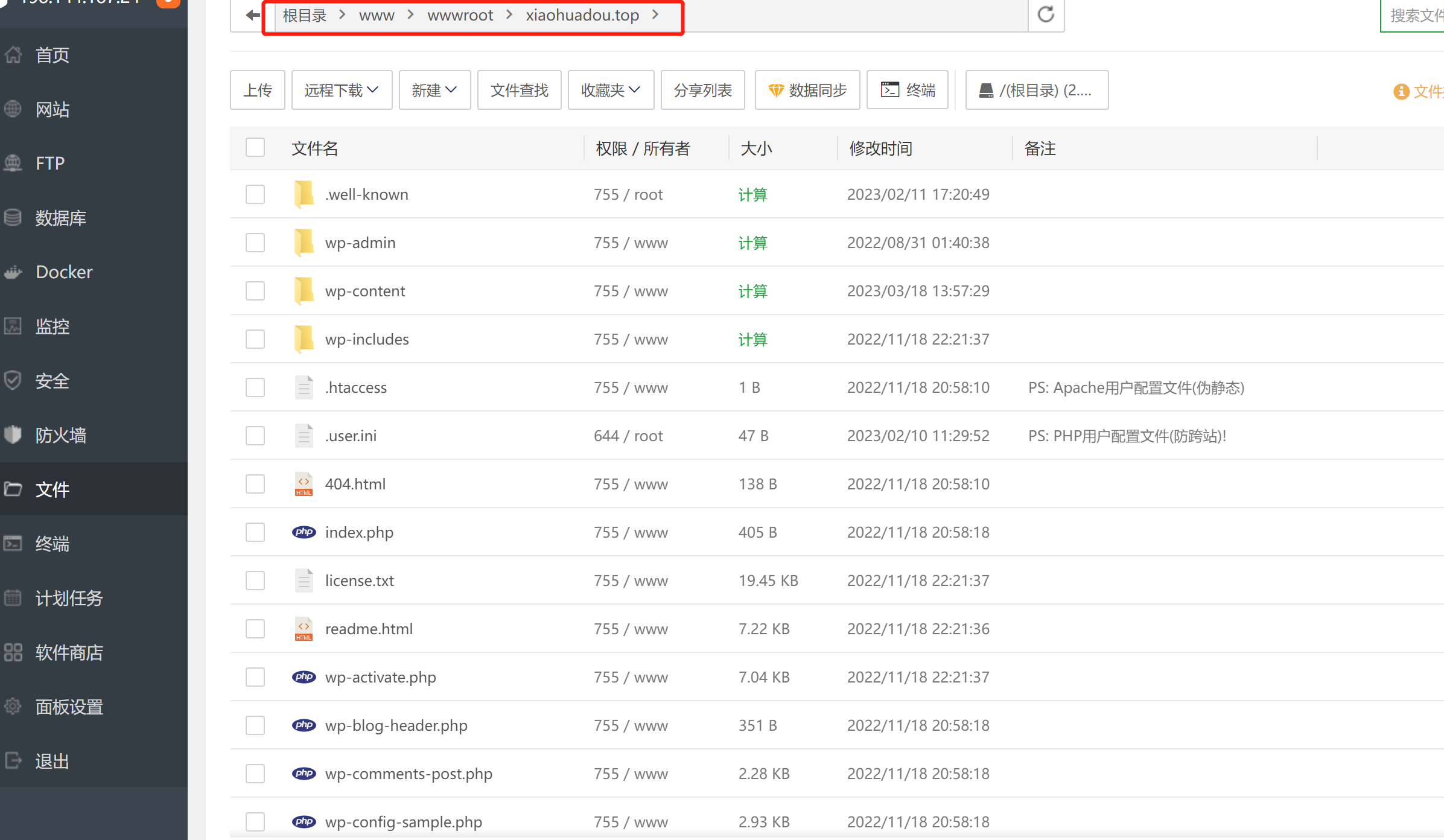
Task: Open the 数据同步 button
Action: click(x=807, y=90)
